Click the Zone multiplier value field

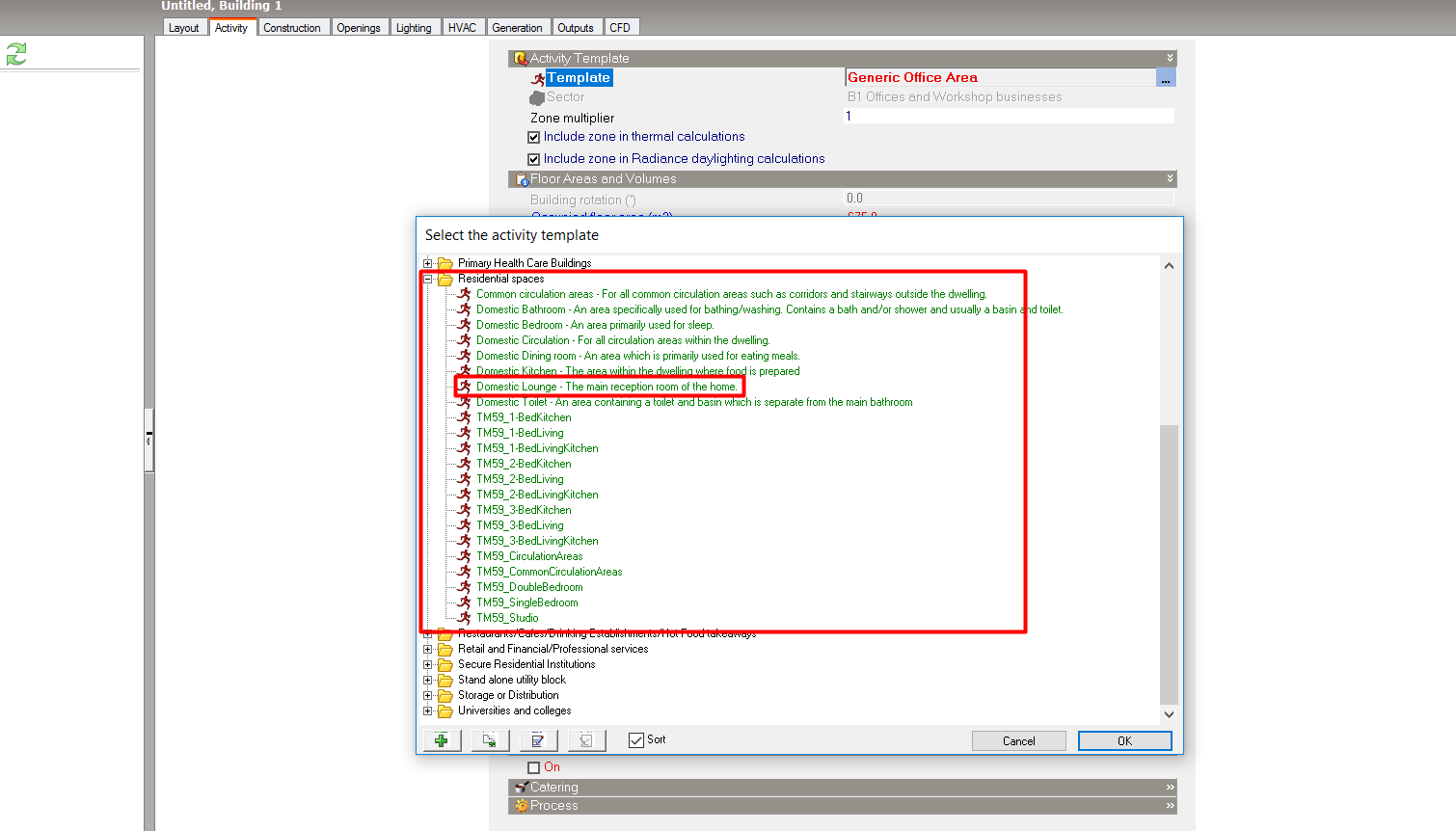1010,117
